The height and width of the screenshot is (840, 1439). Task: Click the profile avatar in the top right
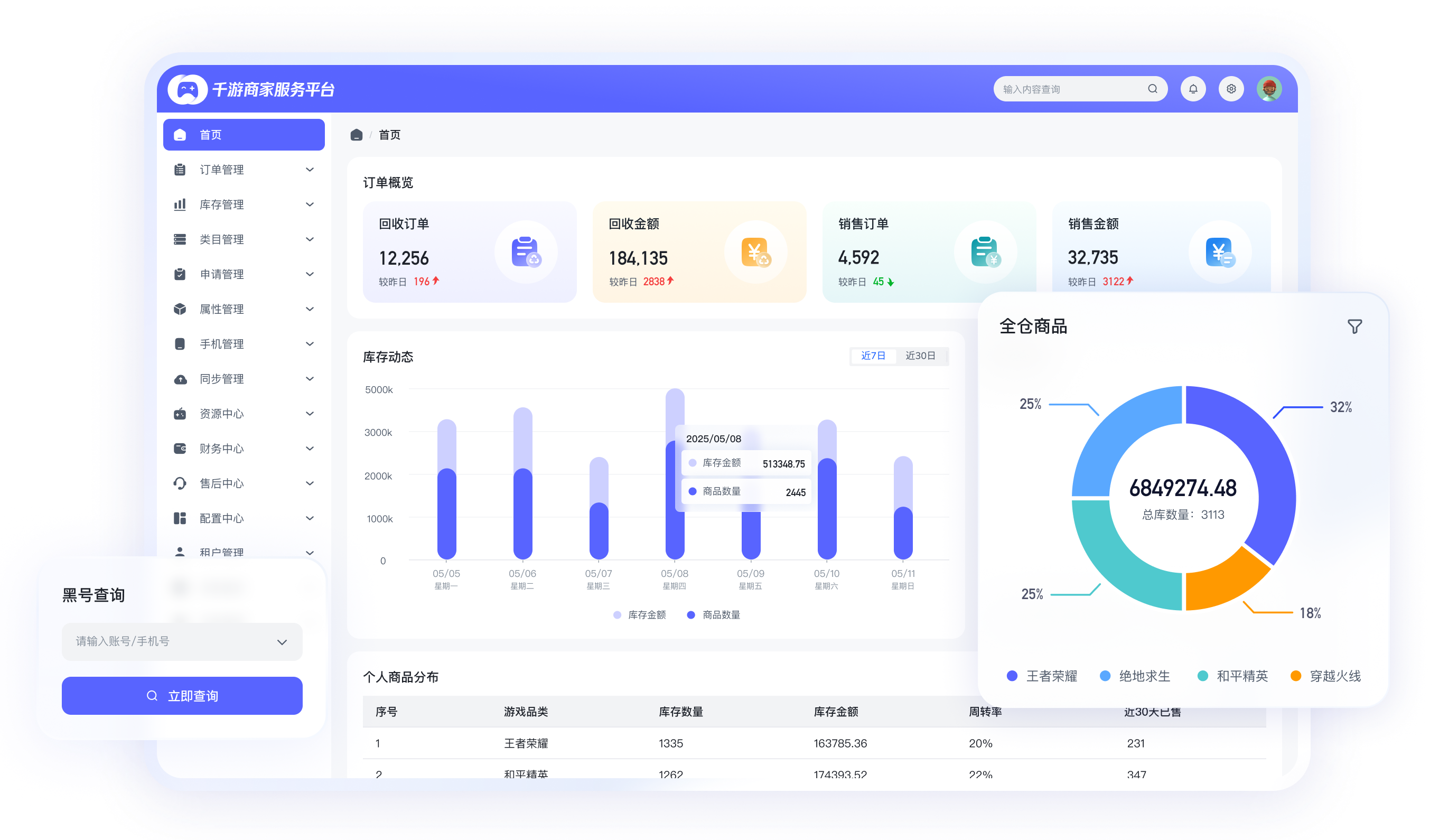pyautogui.click(x=1269, y=89)
